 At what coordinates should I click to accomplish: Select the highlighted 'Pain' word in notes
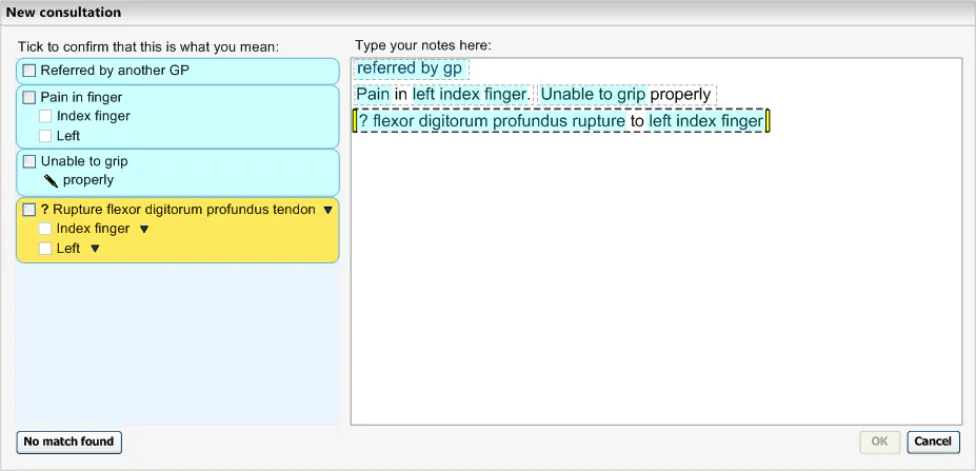point(373,94)
